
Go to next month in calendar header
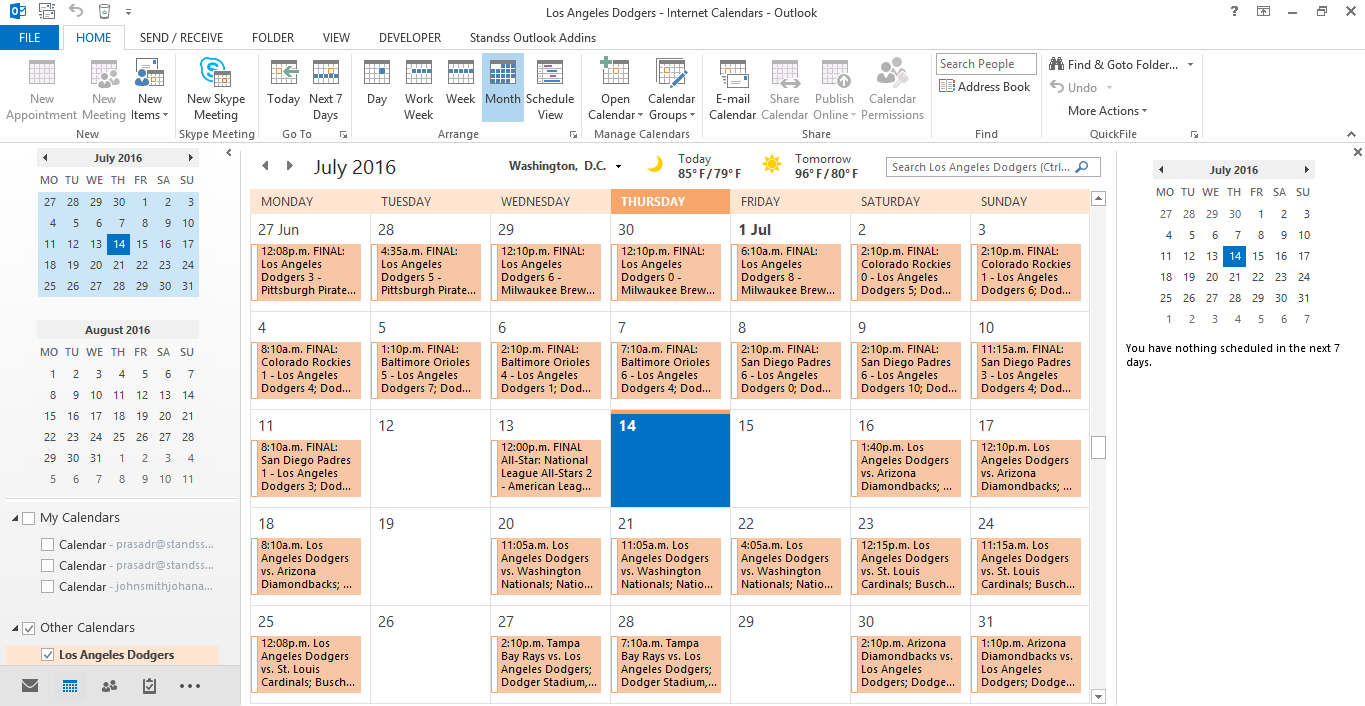click(x=289, y=166)
